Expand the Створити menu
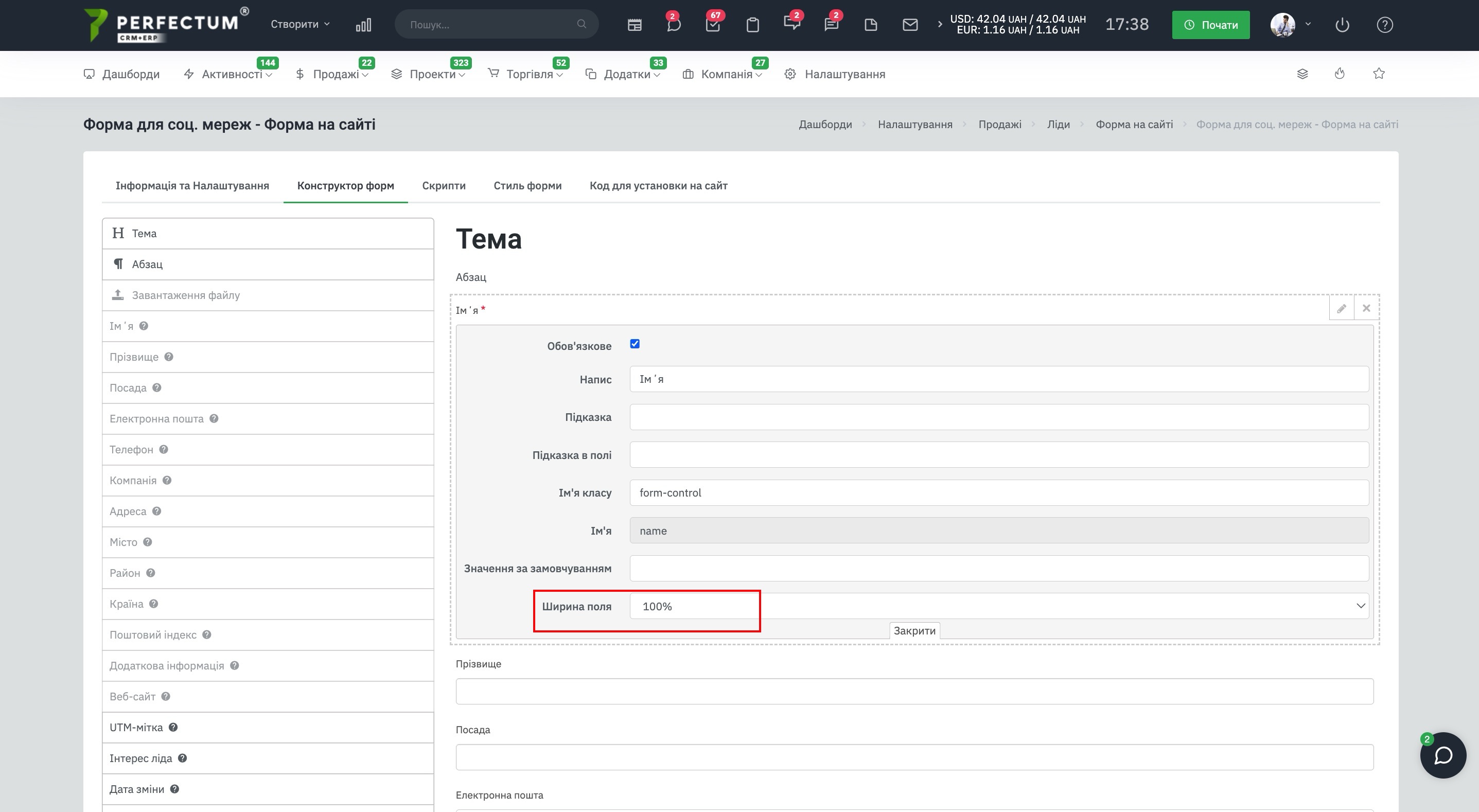This screenshot has width=1479, height=812. point(300,24)
